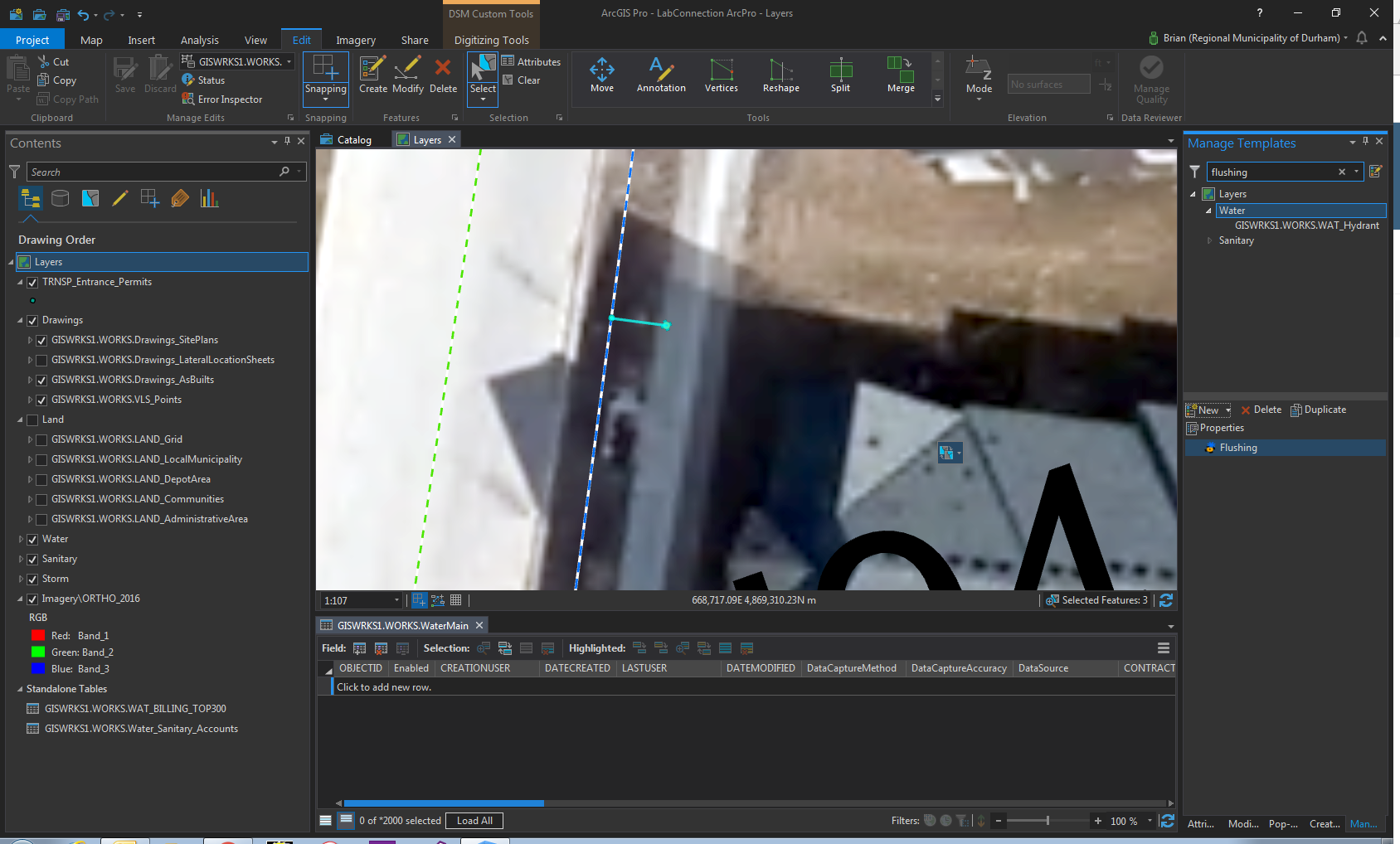Cut the selection to clipboard

tap(53, 62)
